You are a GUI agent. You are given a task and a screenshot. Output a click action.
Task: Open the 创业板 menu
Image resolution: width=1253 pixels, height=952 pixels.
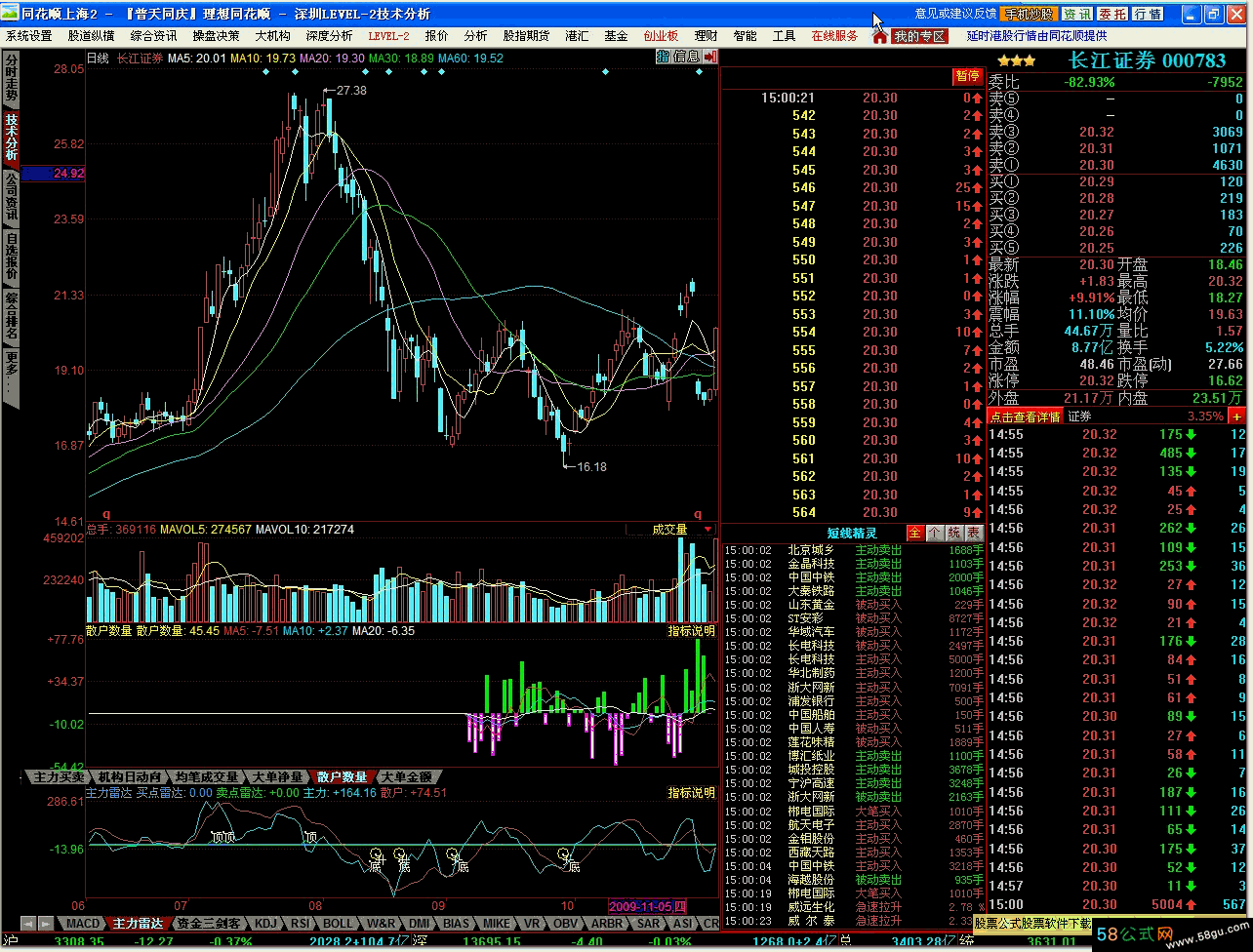(661, 36)
